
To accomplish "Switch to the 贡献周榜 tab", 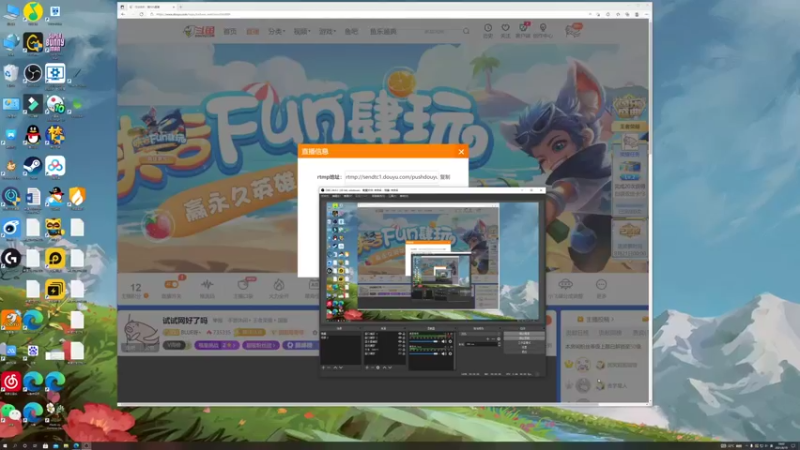I will pyautogui.click(x=610, y=333).
